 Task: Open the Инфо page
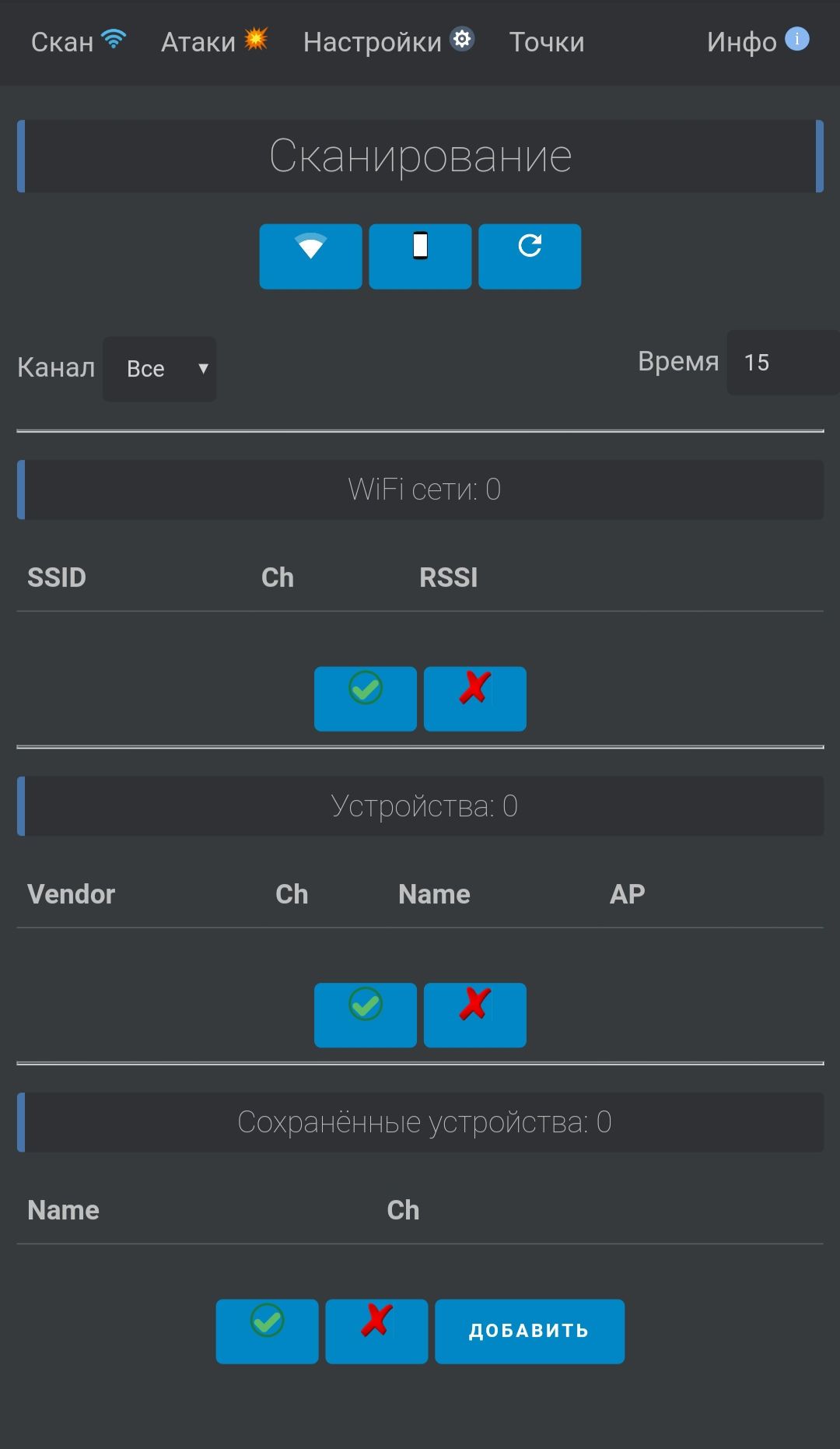point(757,42)
